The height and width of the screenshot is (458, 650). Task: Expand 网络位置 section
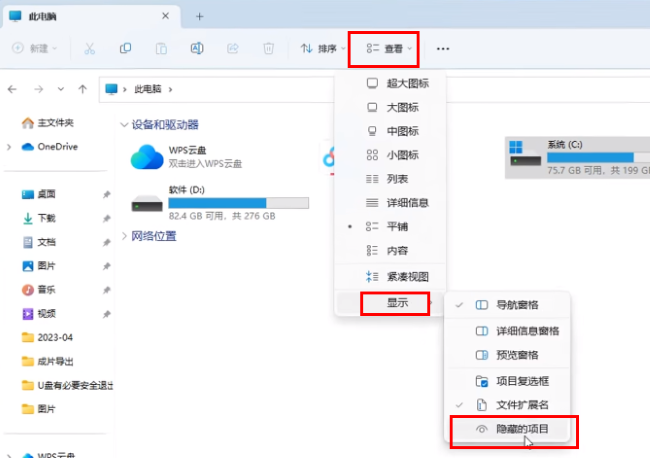124,236
